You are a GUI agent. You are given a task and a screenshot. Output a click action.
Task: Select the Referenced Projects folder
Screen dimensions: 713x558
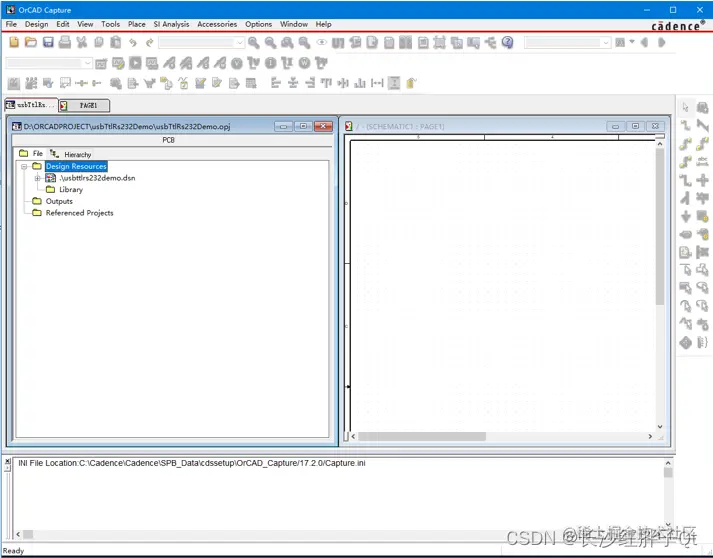[80, 213]
